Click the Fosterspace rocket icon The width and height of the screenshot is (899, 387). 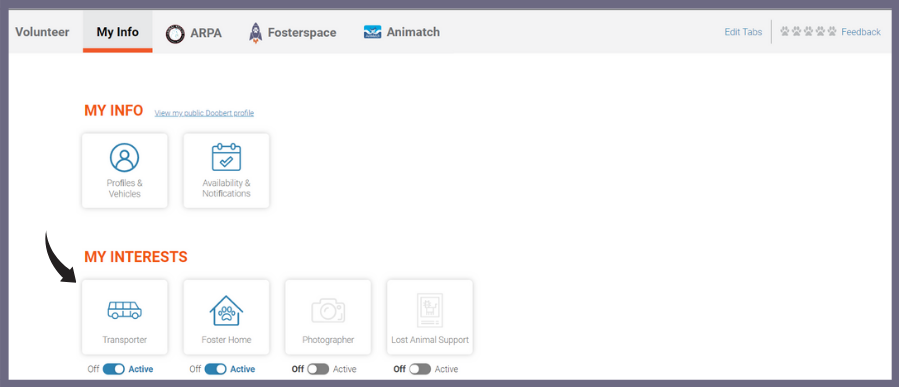(x=255, y=33)
